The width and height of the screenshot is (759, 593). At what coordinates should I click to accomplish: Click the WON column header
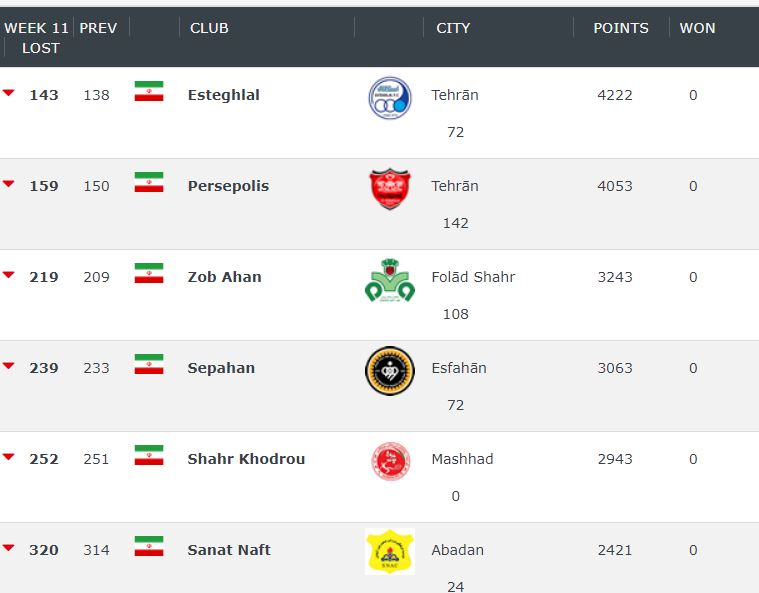click(x=697, y=28)
